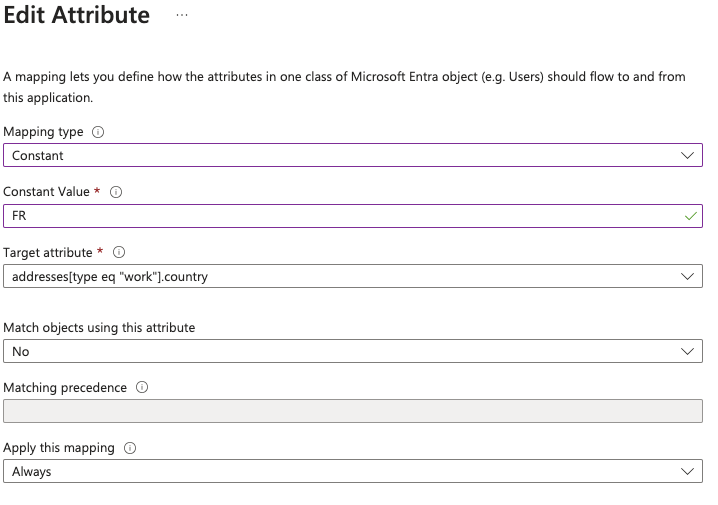Expand the chevron on the No dropdown
The height and width of the screenshot is (505, 718).
click(x=687, y=351)
